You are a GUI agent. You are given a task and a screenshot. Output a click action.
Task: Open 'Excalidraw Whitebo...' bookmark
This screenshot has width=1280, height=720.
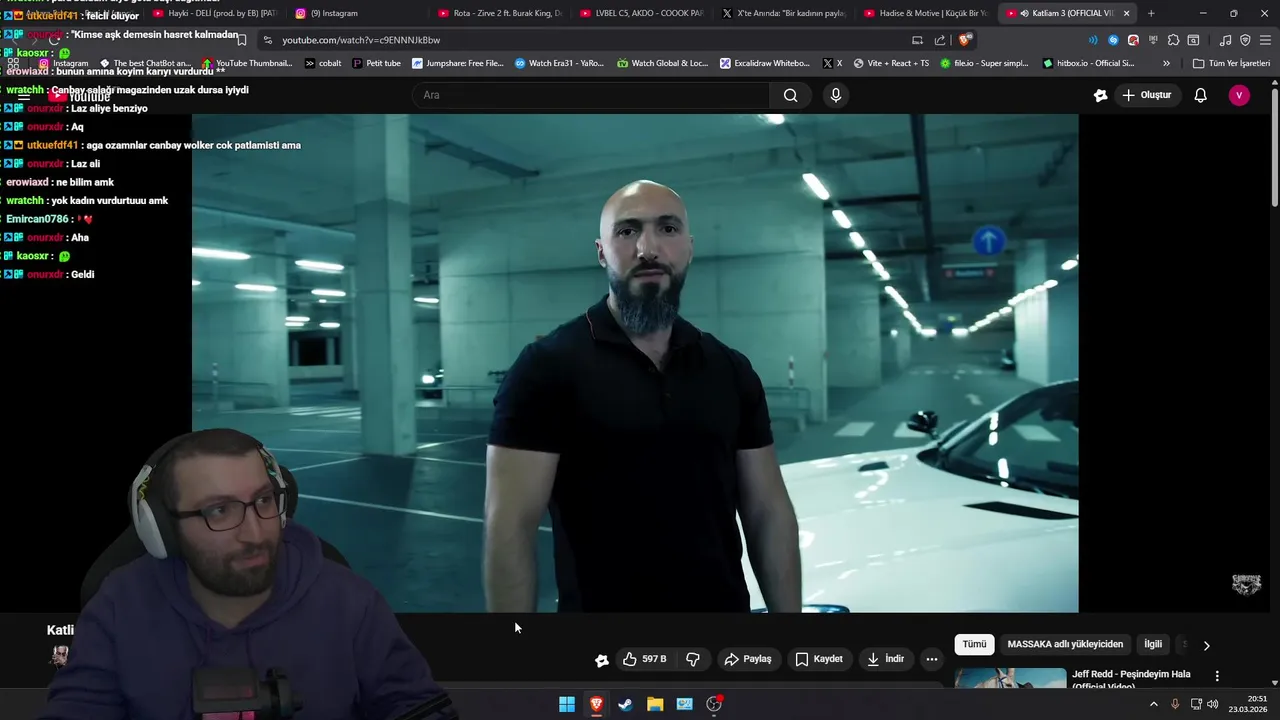click(x=765, y=63)
